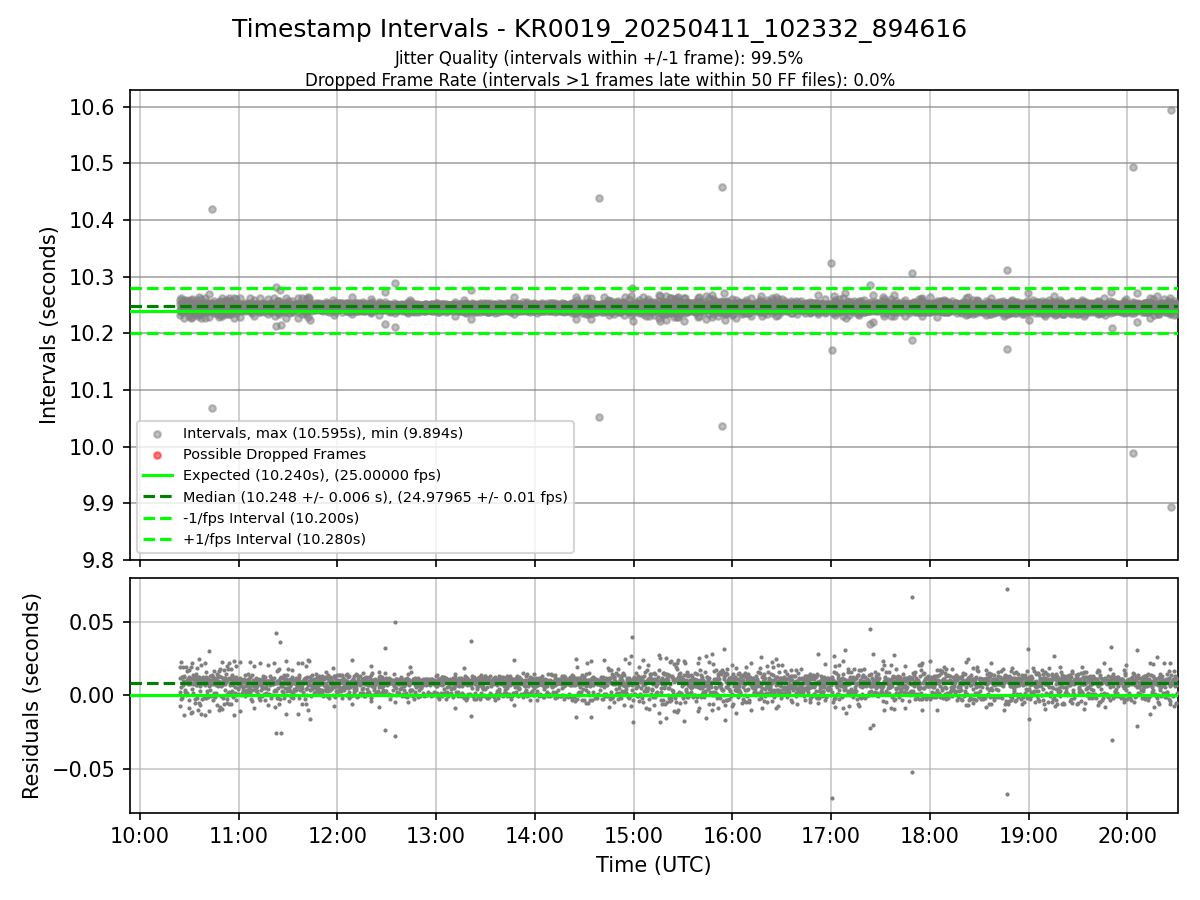Click the gray dot marker beside 'Intervals, max' legend entry
1200x900 pixels.
pyautogui.click(x=157, y=434)
